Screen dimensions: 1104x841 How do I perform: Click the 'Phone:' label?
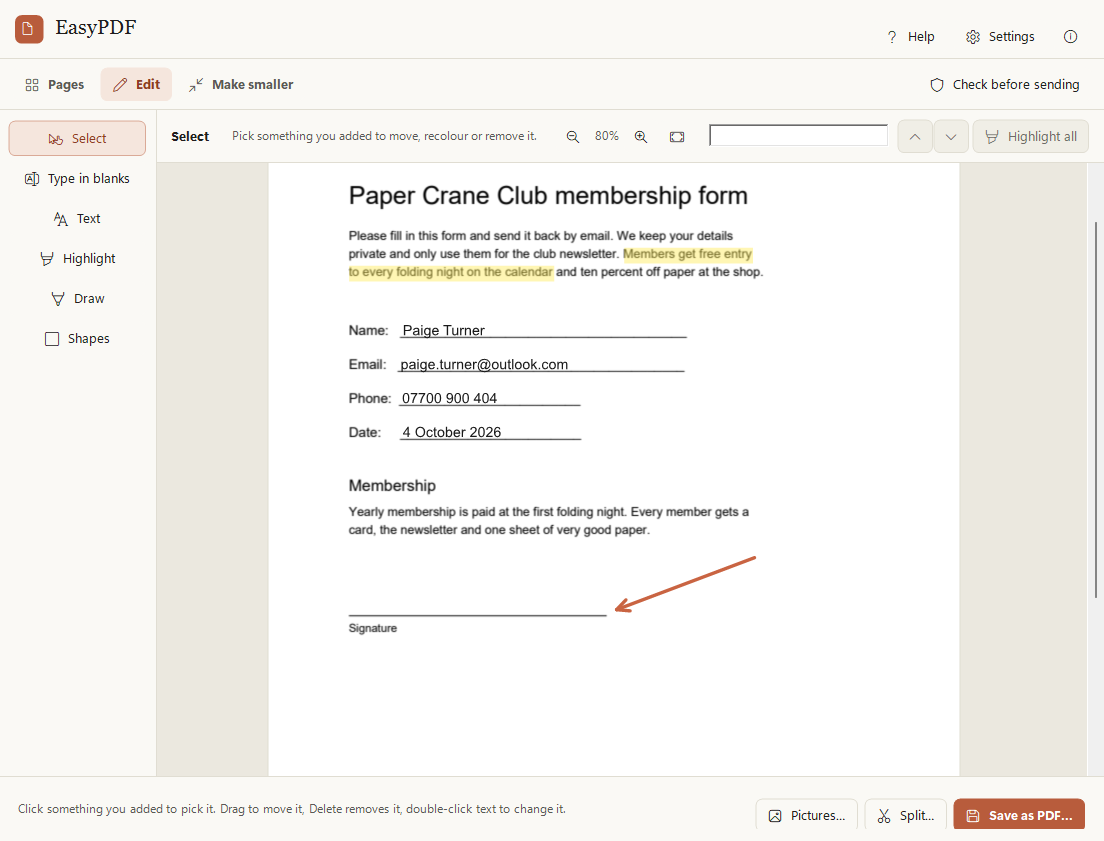370,398
